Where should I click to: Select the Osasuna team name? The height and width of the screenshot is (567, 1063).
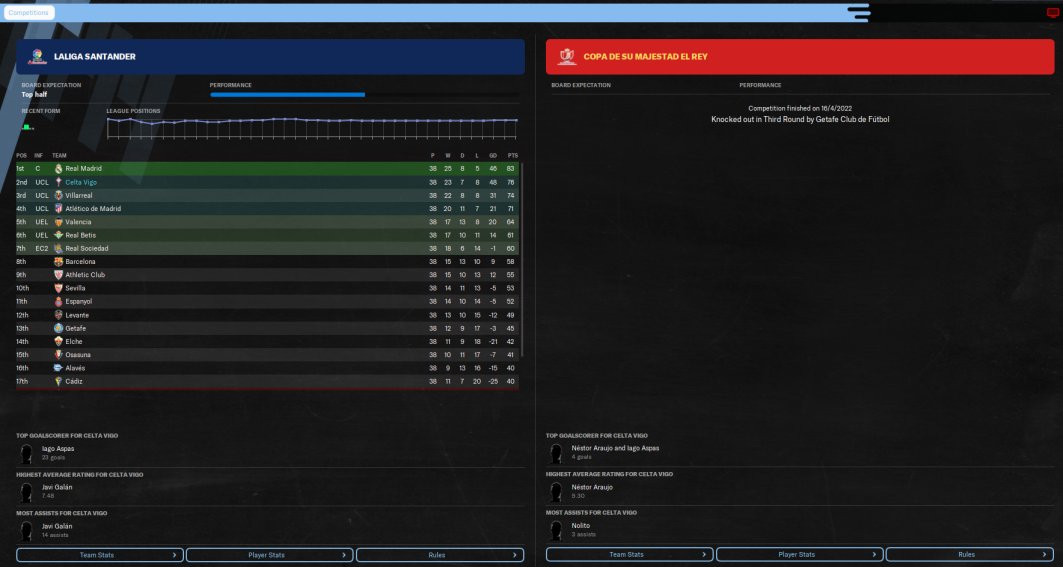78,355
